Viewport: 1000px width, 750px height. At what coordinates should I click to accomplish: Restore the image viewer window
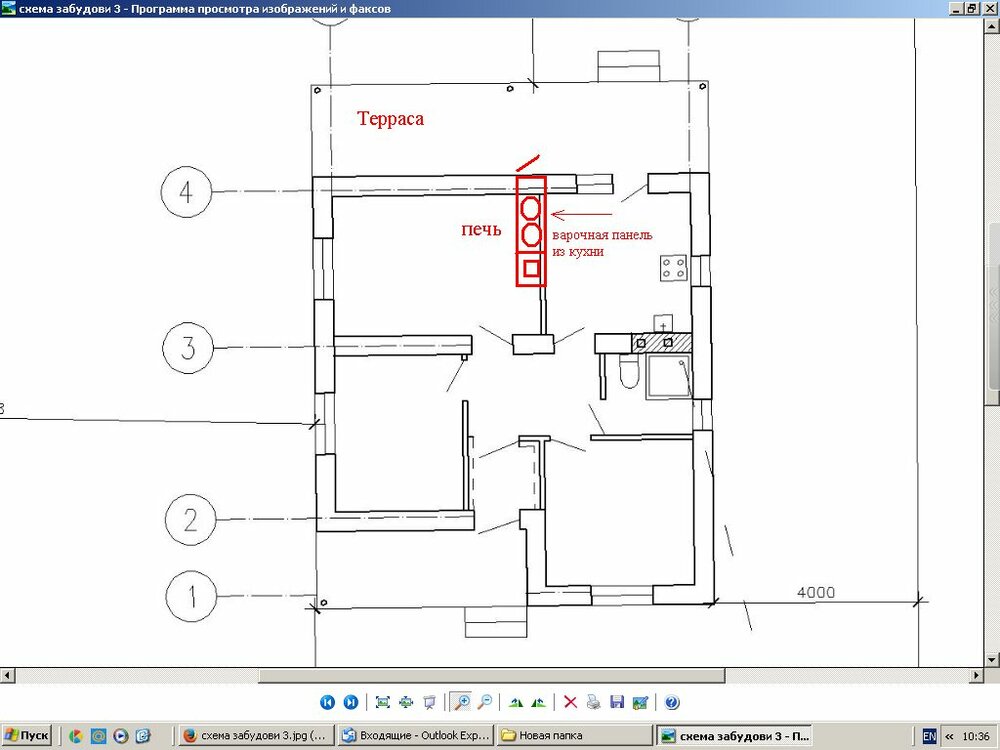(972, 8)
